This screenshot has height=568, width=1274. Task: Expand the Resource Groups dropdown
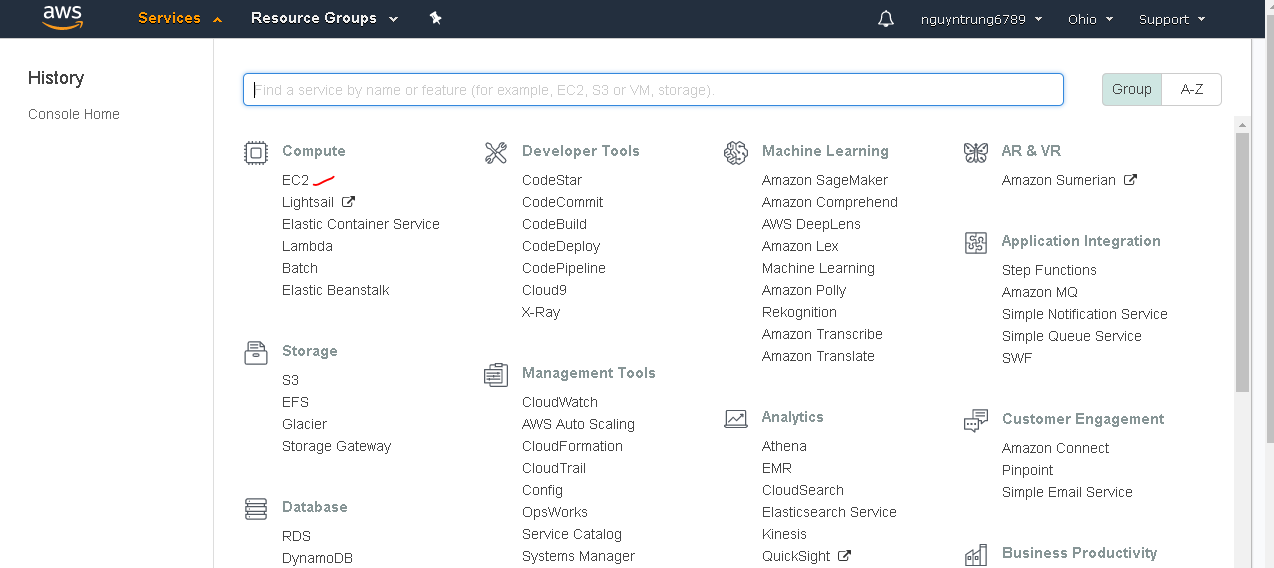pos(324,18)
